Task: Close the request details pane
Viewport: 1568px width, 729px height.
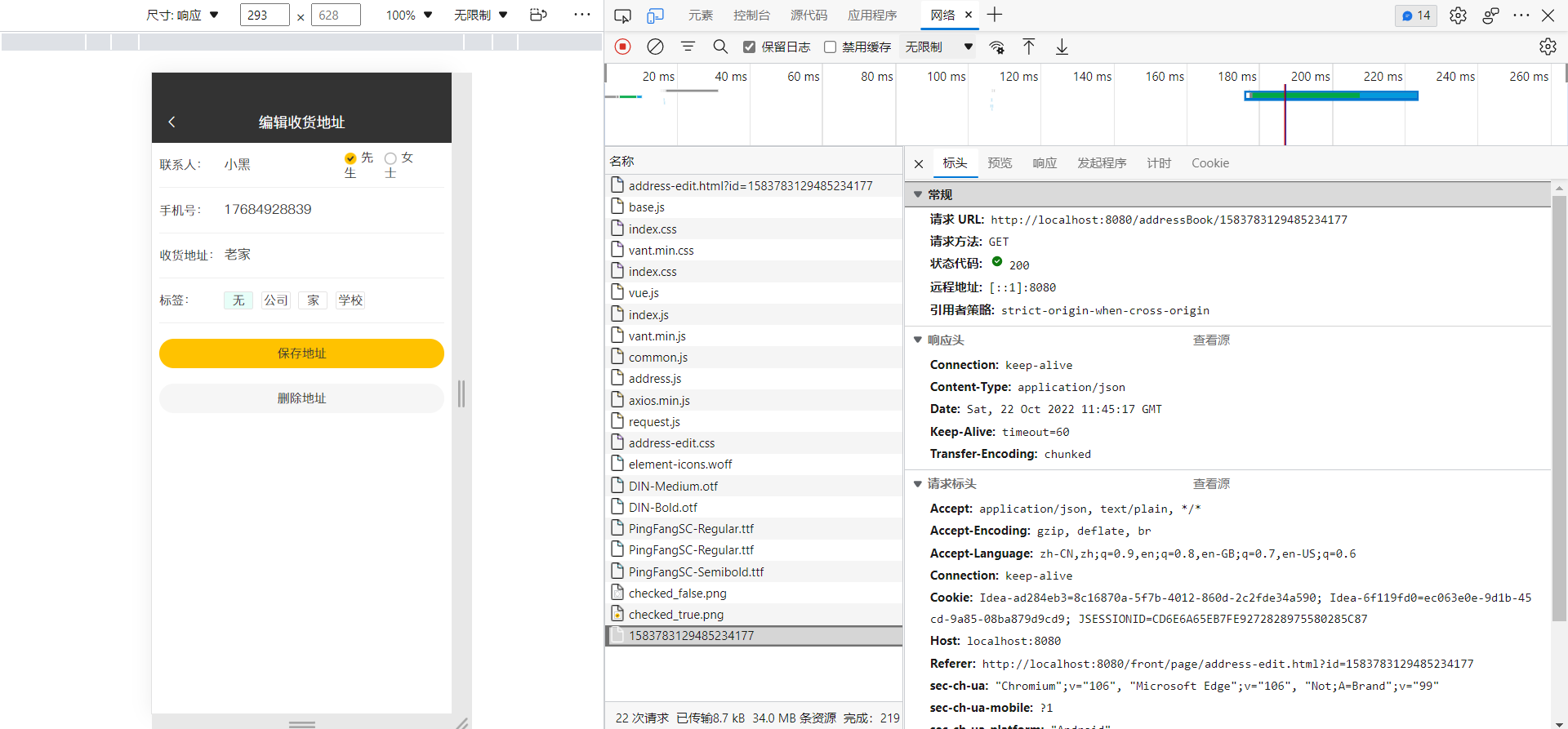Action: (x=919, y=164)
